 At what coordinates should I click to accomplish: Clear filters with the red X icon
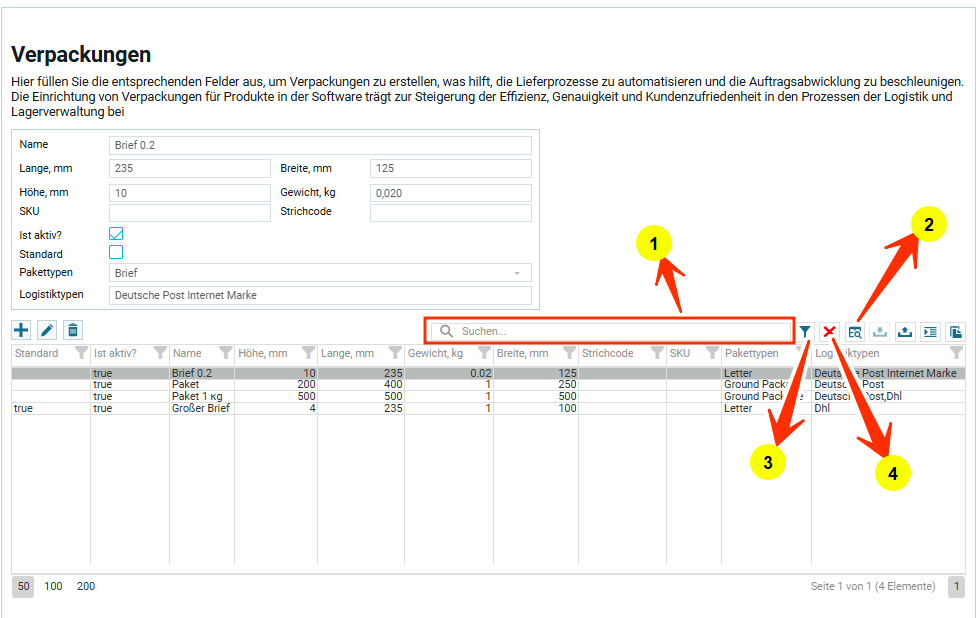click(x=830, y=331)
